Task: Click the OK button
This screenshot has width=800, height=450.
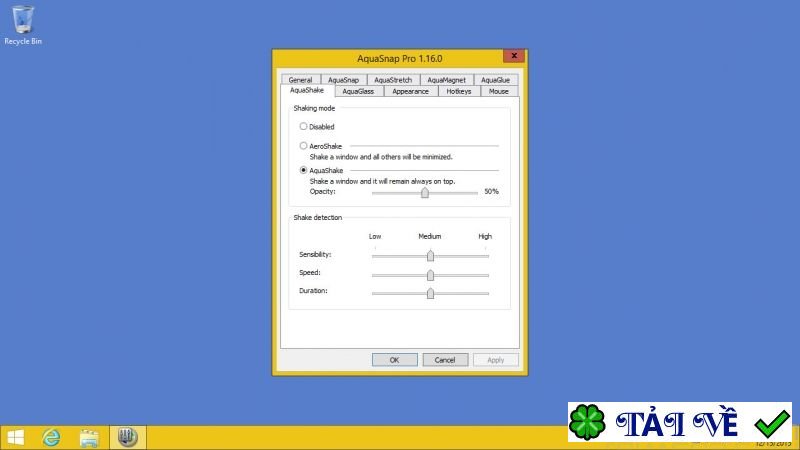Action: coord(394,360)
